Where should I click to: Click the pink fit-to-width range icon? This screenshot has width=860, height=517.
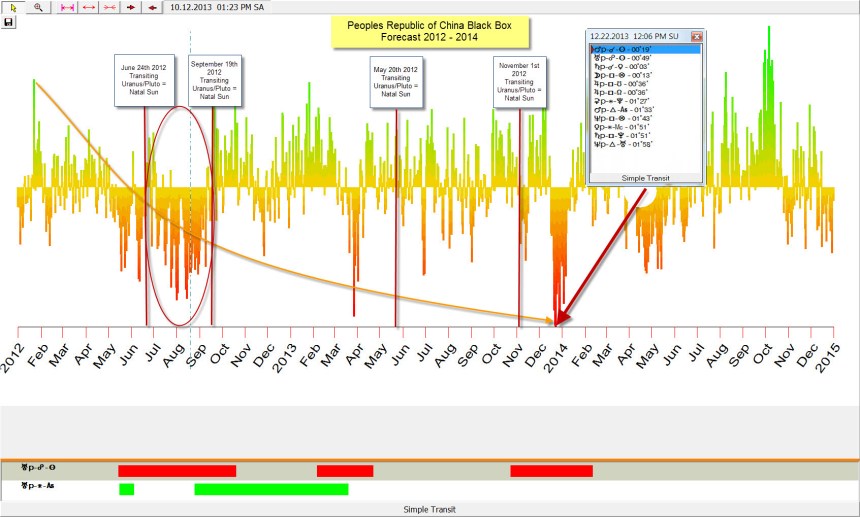(x=67, y=7)
